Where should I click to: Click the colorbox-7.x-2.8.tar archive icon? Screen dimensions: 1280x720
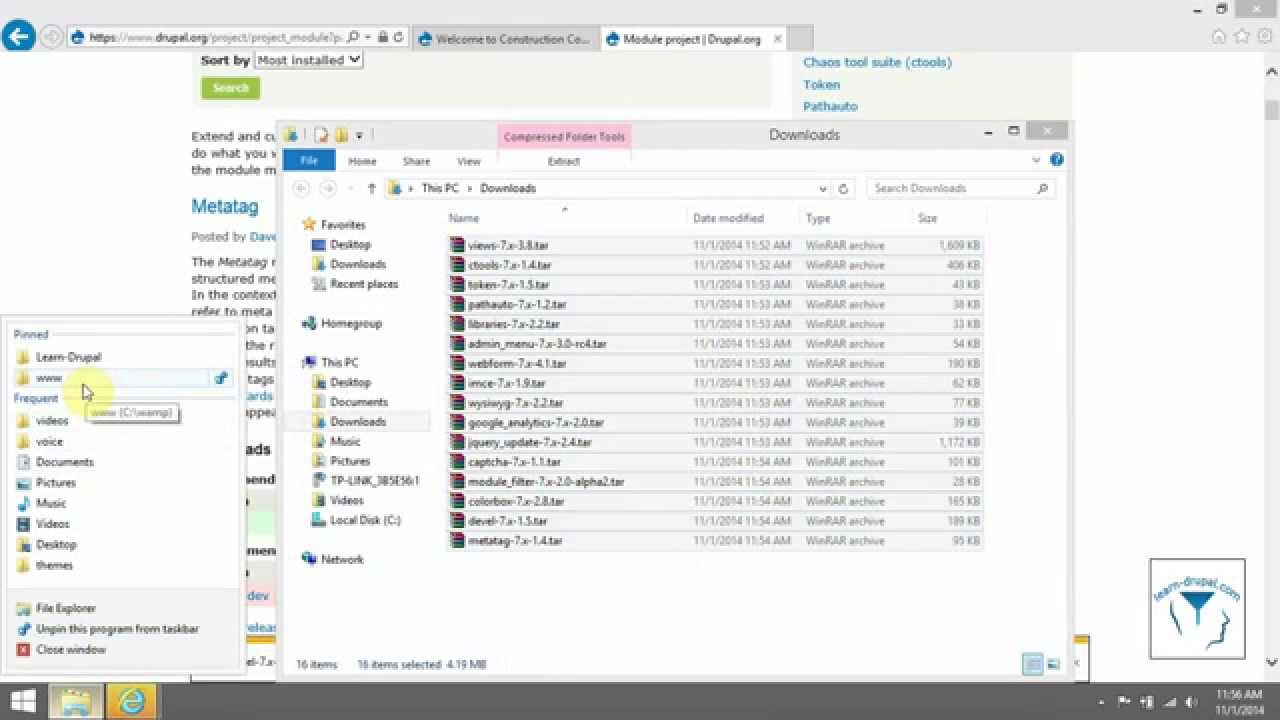[457, 501]
